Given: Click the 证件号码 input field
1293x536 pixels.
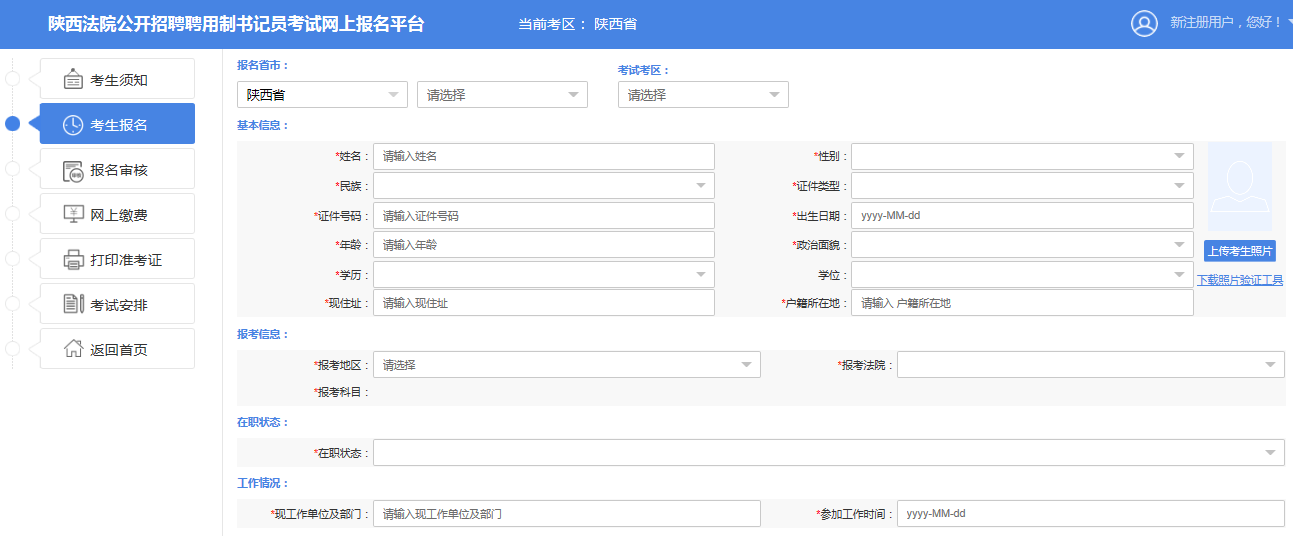Looking at the screenshot, I should coord(544,216).
